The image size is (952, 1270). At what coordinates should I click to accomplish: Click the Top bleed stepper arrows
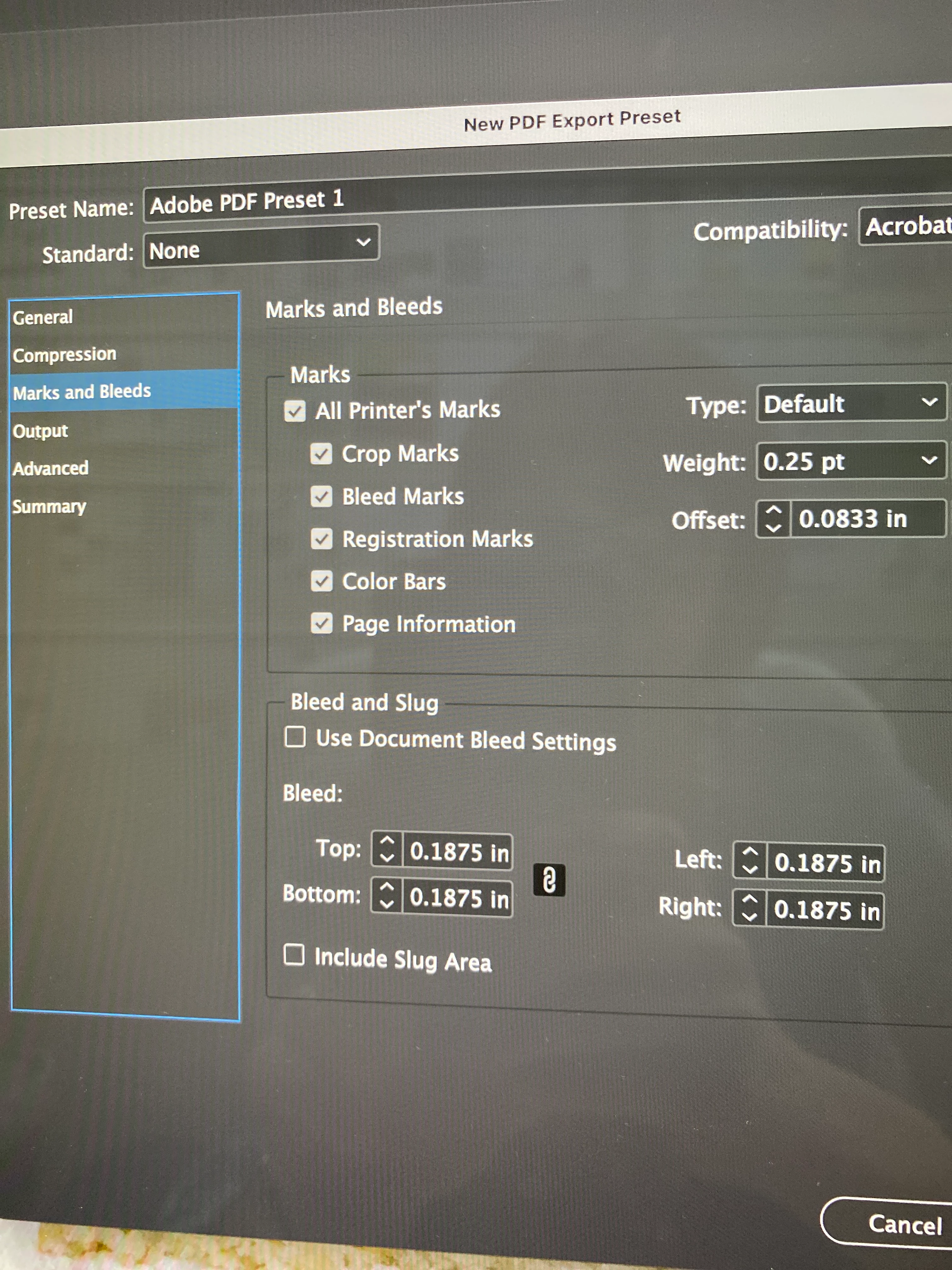387,849
